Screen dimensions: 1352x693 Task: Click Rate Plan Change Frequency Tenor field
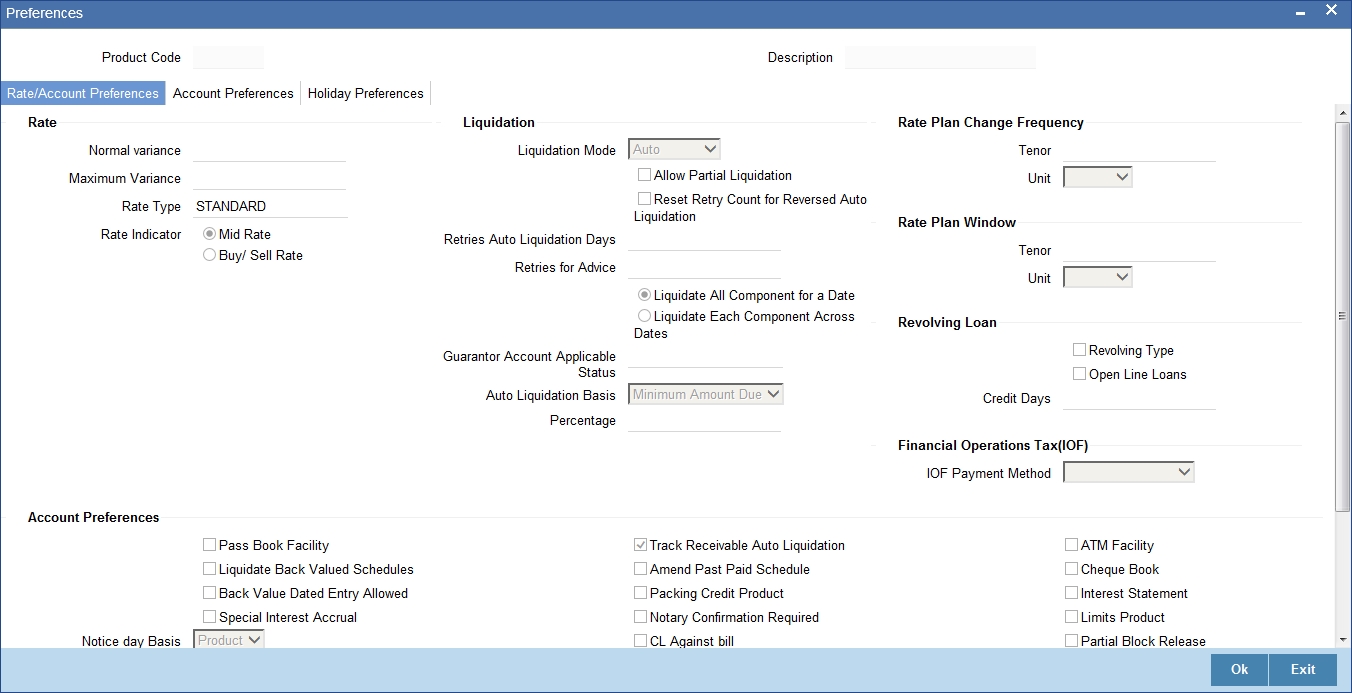[1139, 150]
